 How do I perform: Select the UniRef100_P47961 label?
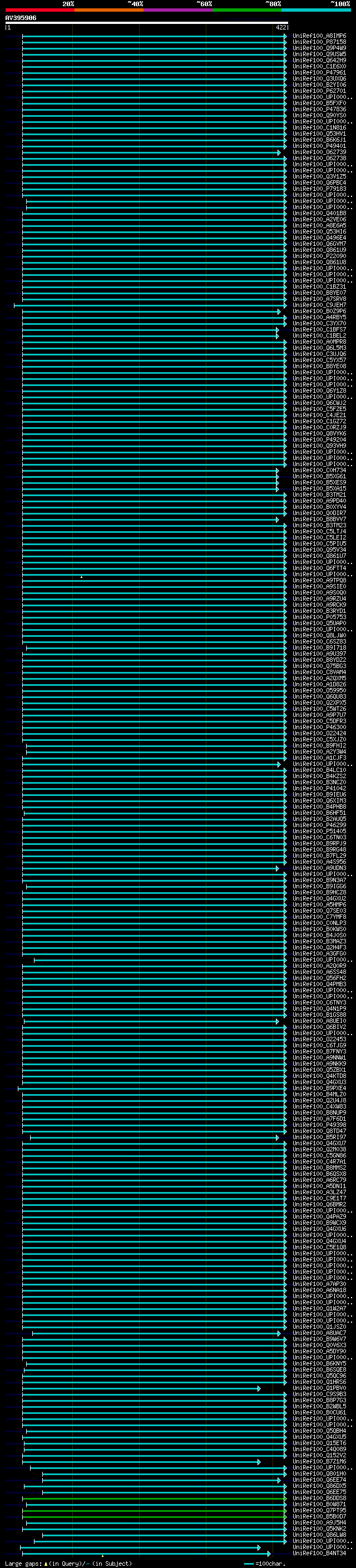[x=319, y=72]
